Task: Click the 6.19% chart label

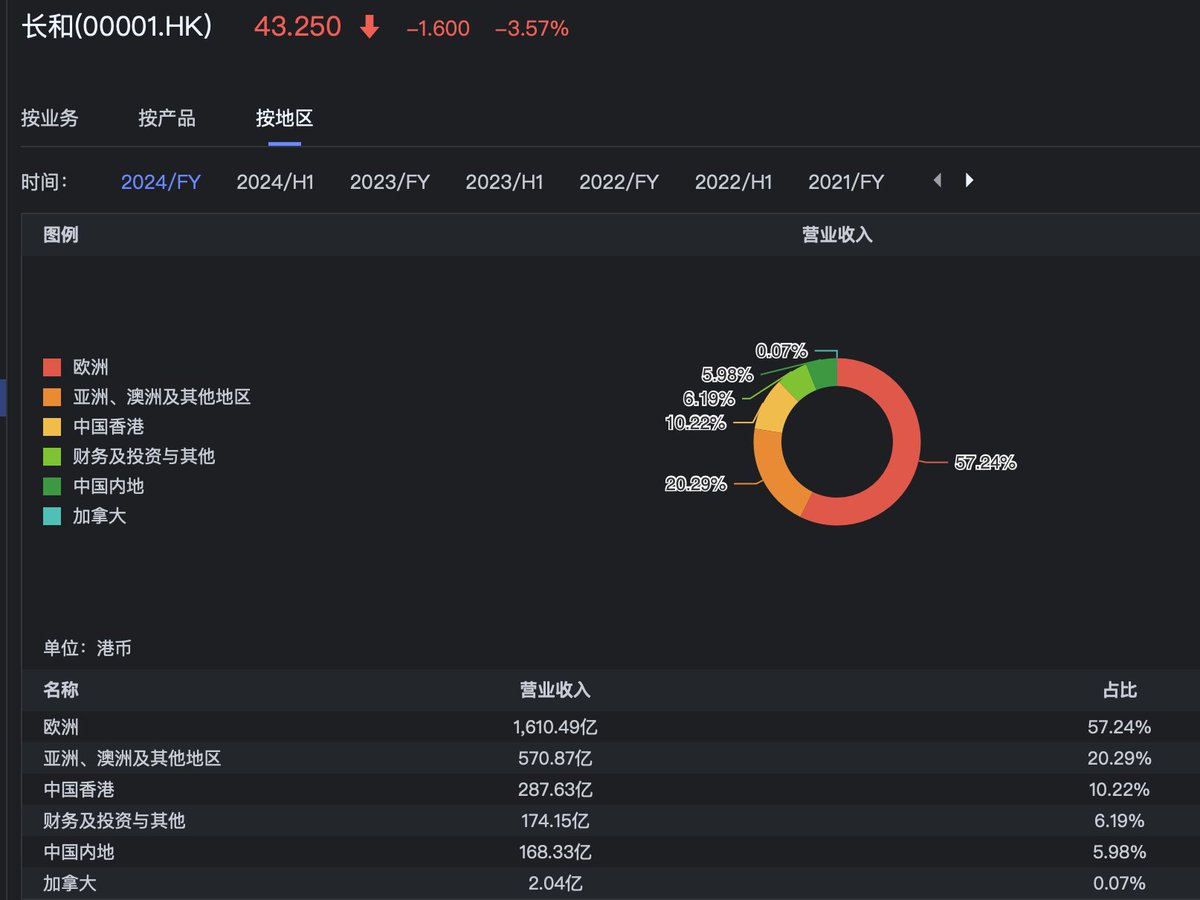Action: tap(710, 399)
